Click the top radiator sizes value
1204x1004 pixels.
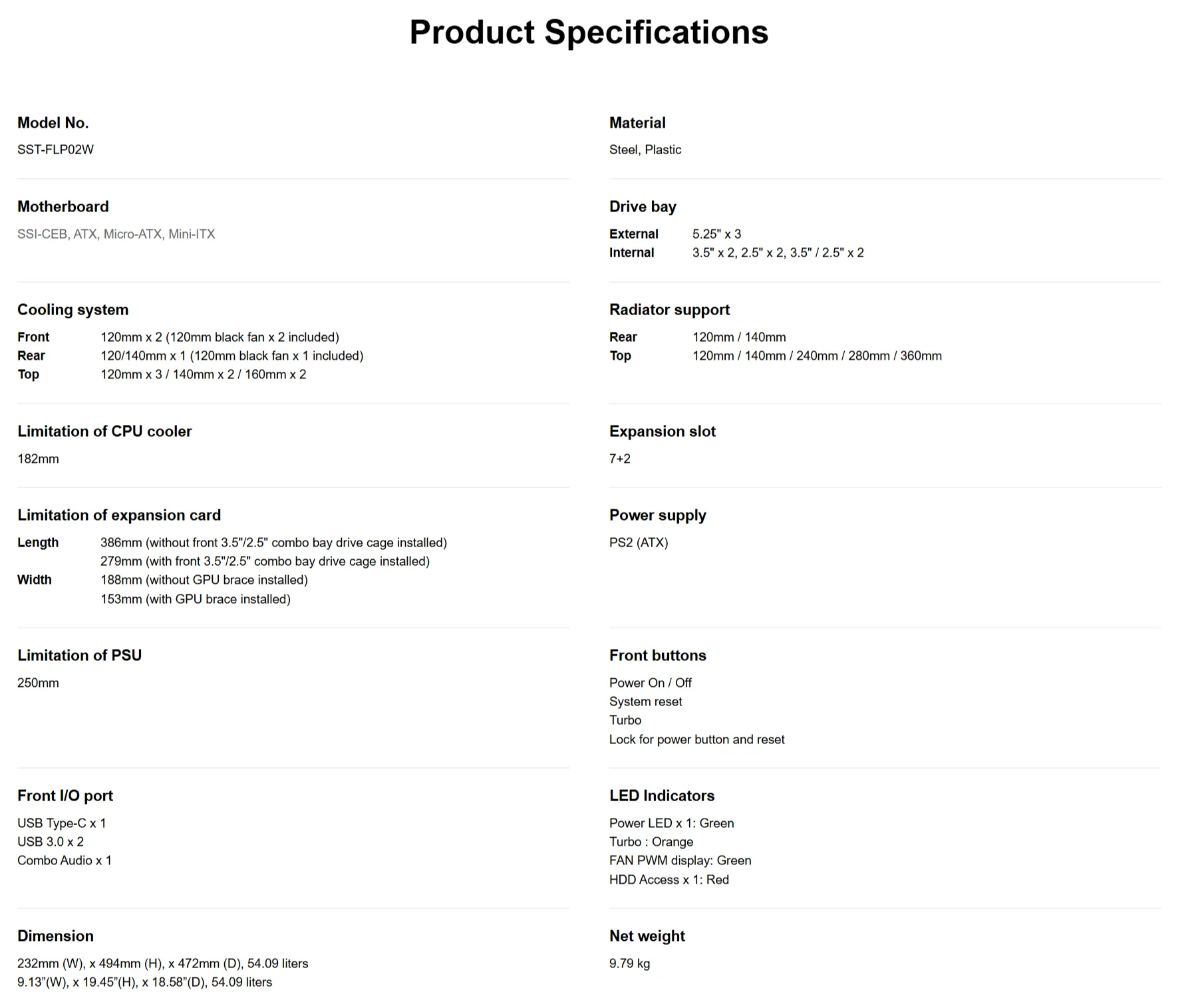click(x=816, y=356)
